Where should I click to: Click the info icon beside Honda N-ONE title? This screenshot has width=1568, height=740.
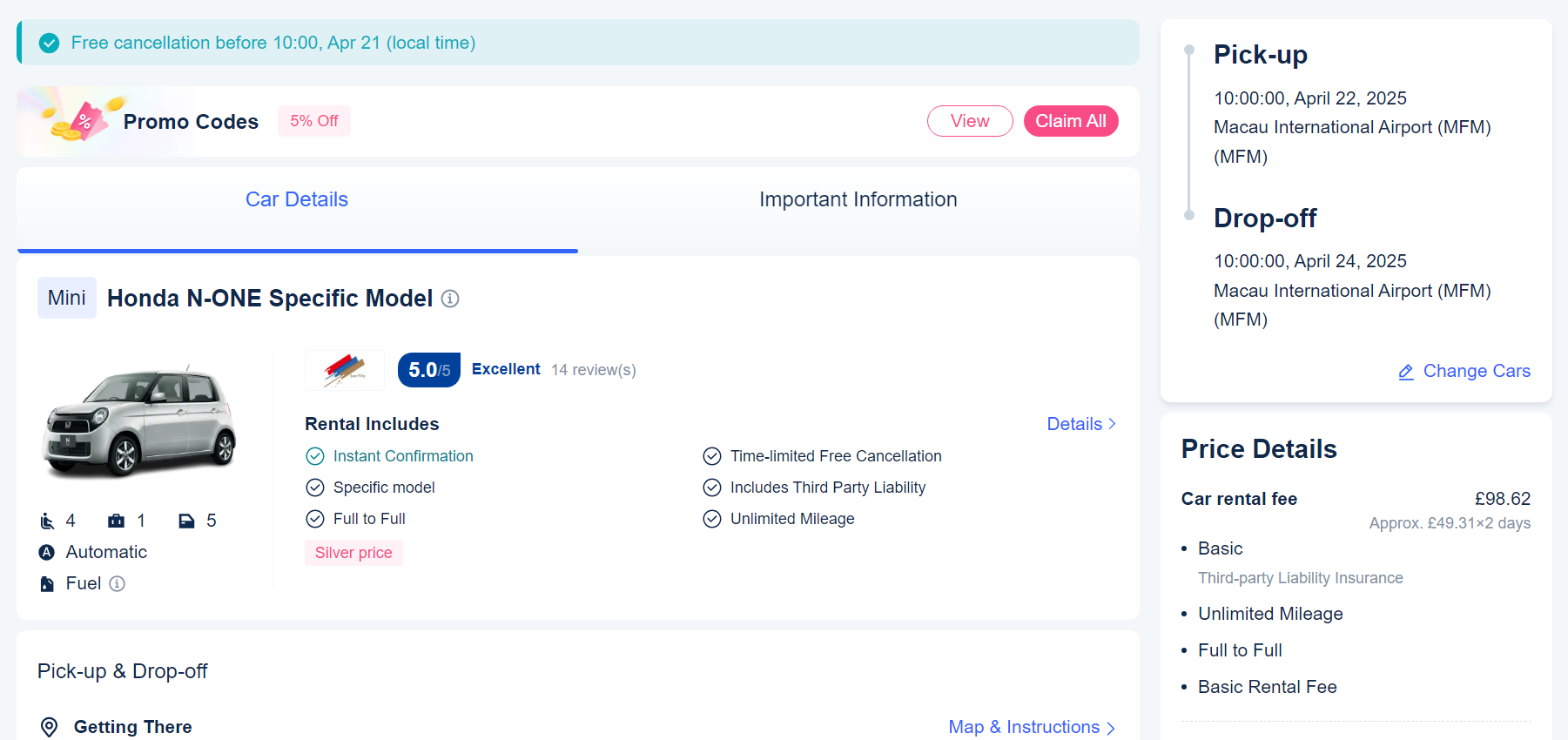click(x=450, y=299)
